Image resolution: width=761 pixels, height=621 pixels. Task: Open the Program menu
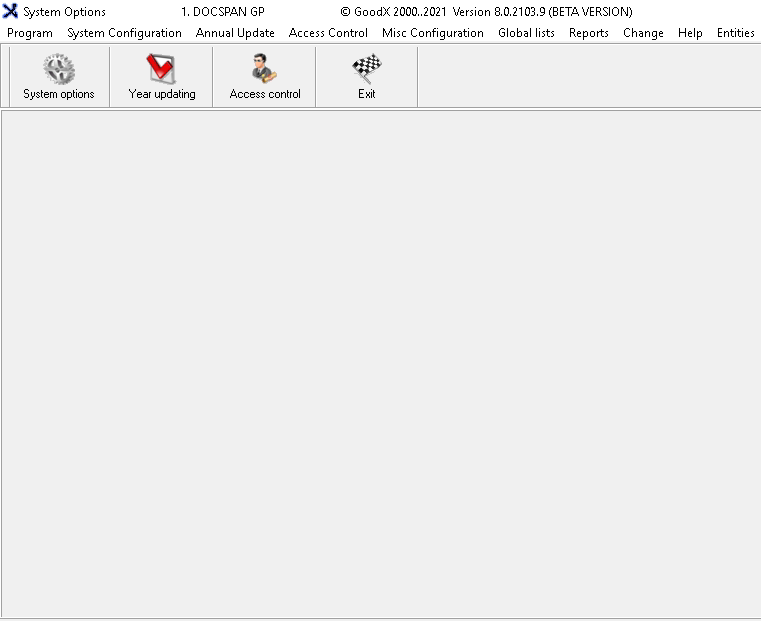30,33
